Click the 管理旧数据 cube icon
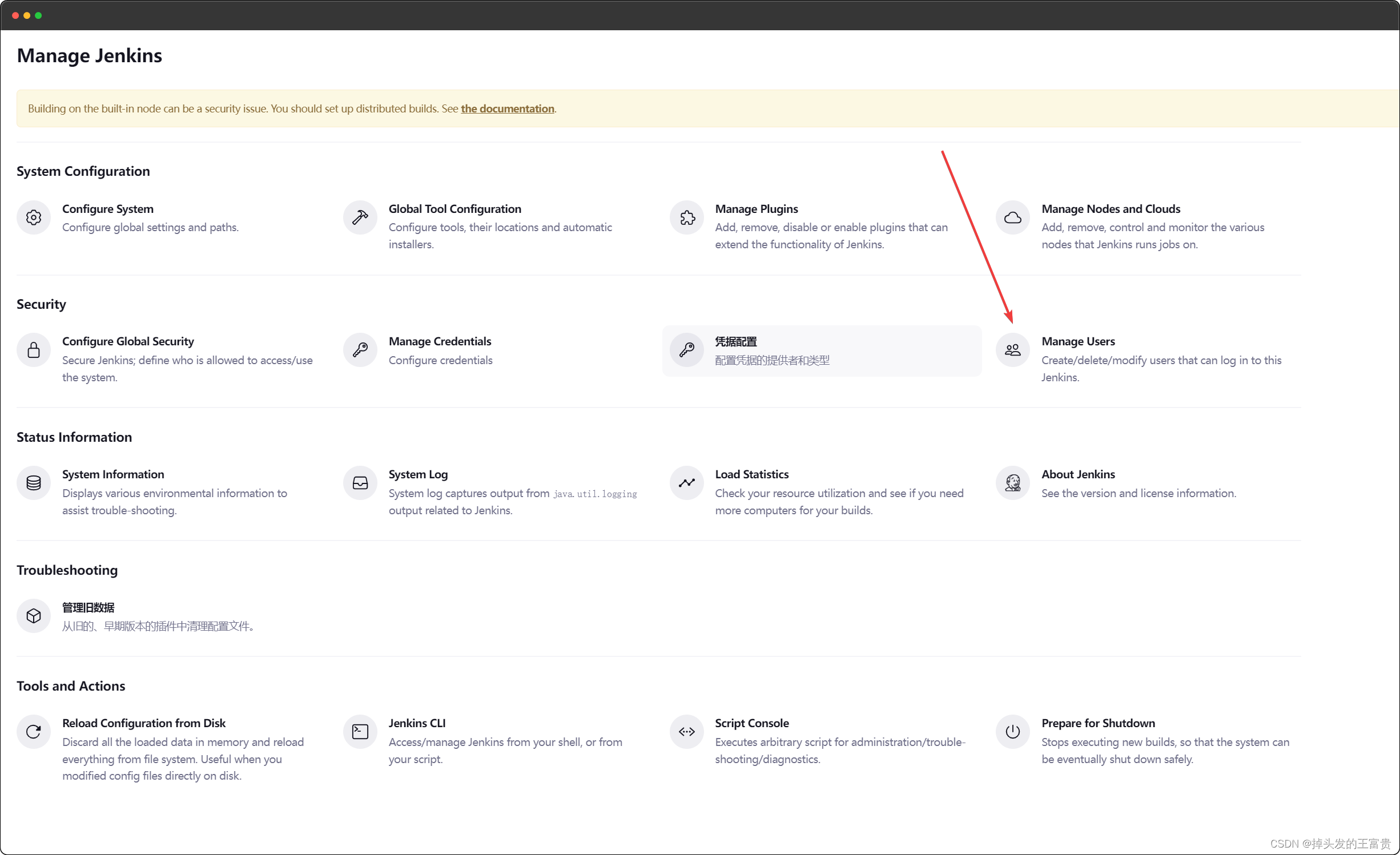 34,616
